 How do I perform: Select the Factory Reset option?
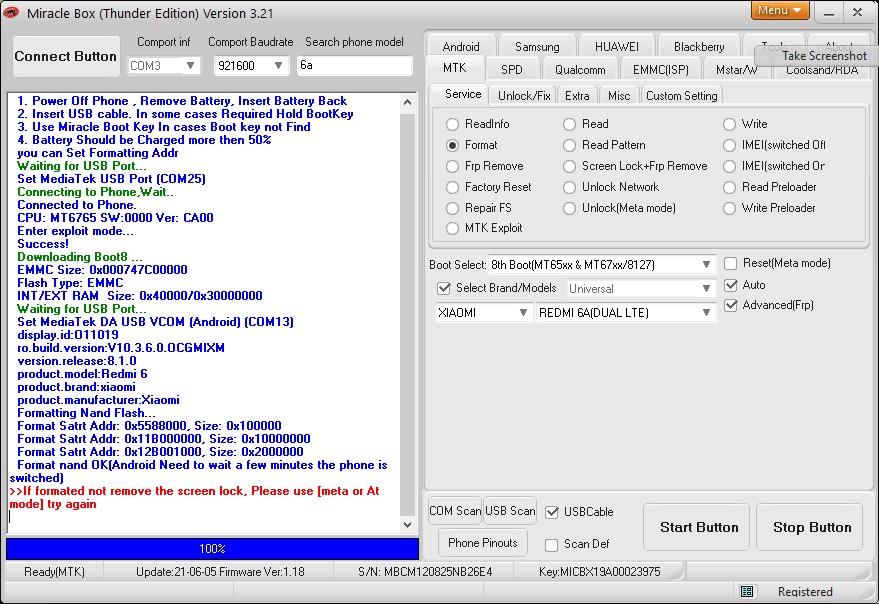pos(452,187)
